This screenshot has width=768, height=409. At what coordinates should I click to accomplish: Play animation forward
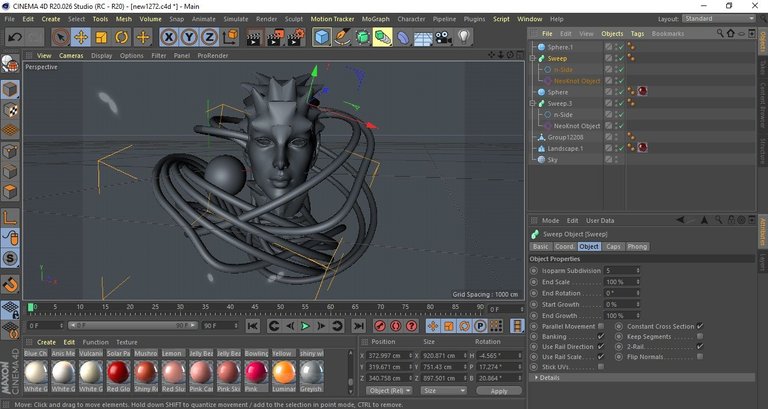pyautogui.click(x=305, y=326)
